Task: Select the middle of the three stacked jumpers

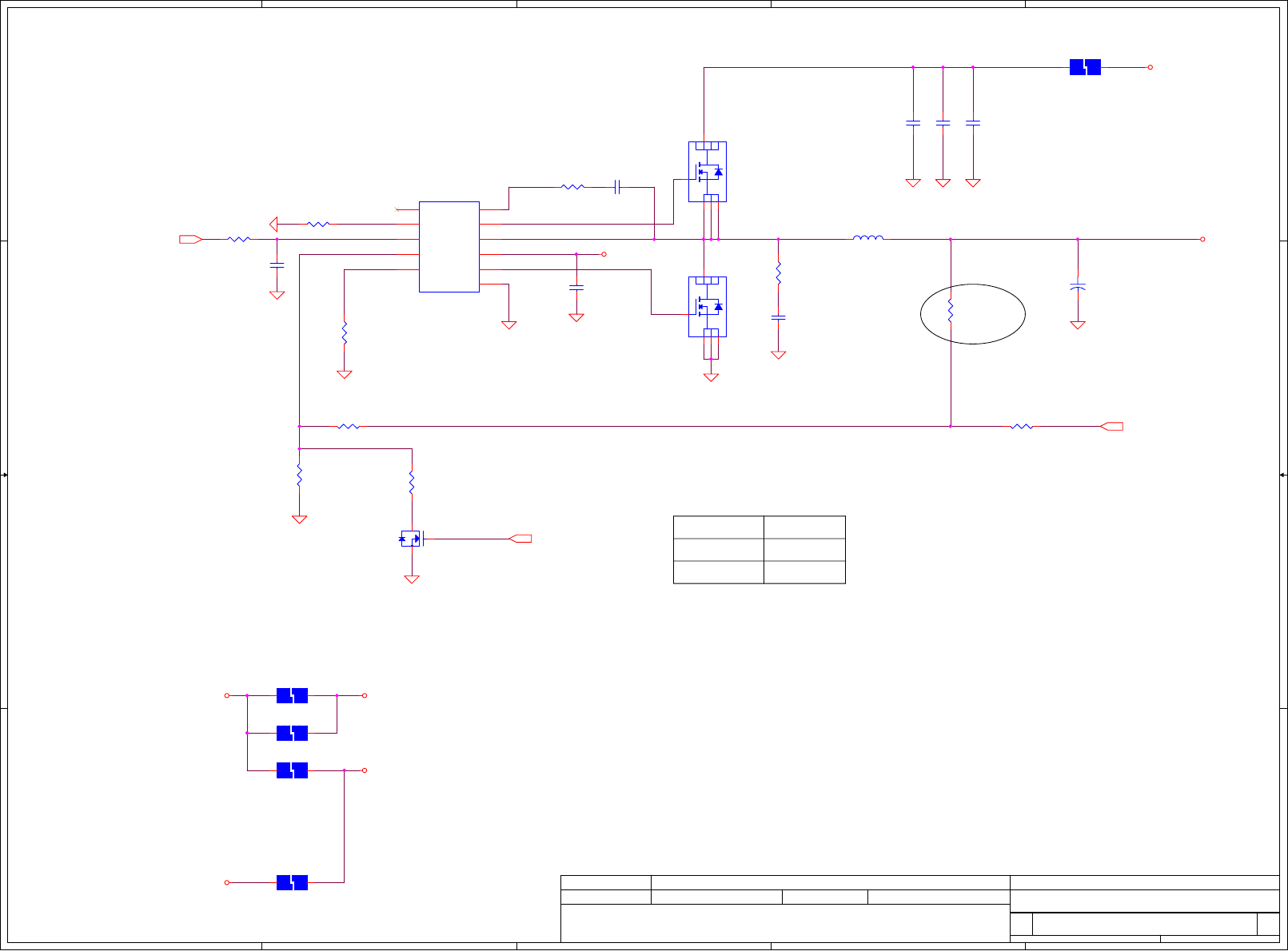Action: tap(292, 733)
